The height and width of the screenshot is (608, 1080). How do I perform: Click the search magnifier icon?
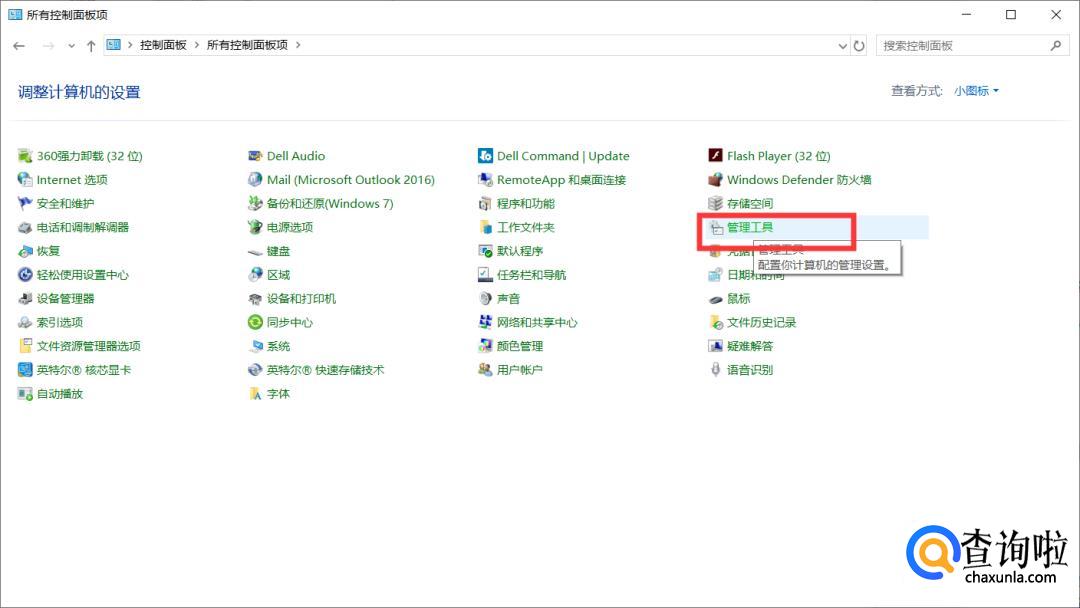(x=1056, y=45)
